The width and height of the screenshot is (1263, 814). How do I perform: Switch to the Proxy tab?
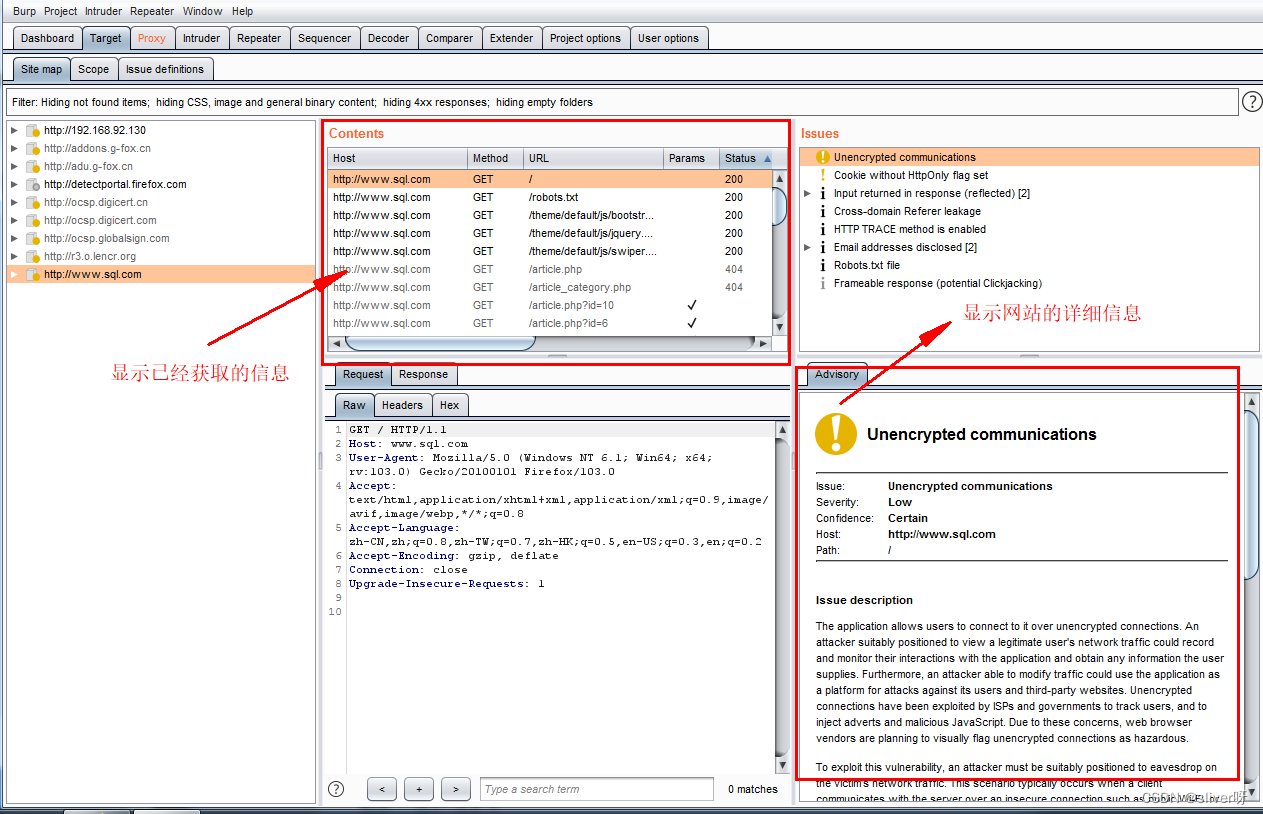152,38
